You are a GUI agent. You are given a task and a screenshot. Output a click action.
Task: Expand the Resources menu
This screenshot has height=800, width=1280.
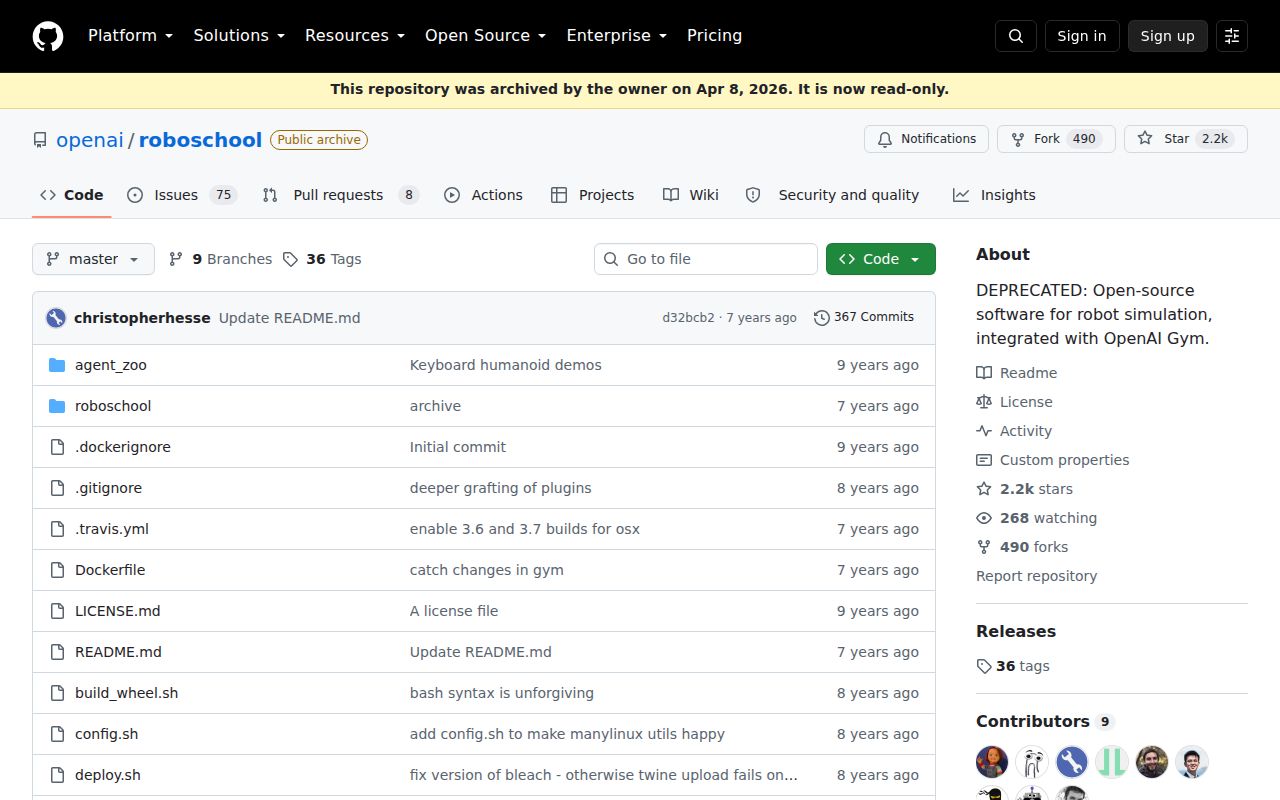click(355, 35)
